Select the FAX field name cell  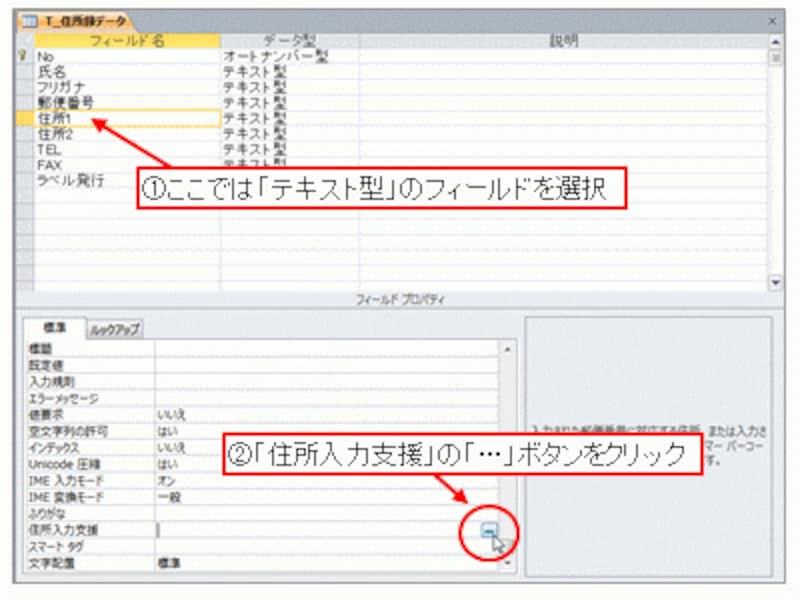pos(127,165)
